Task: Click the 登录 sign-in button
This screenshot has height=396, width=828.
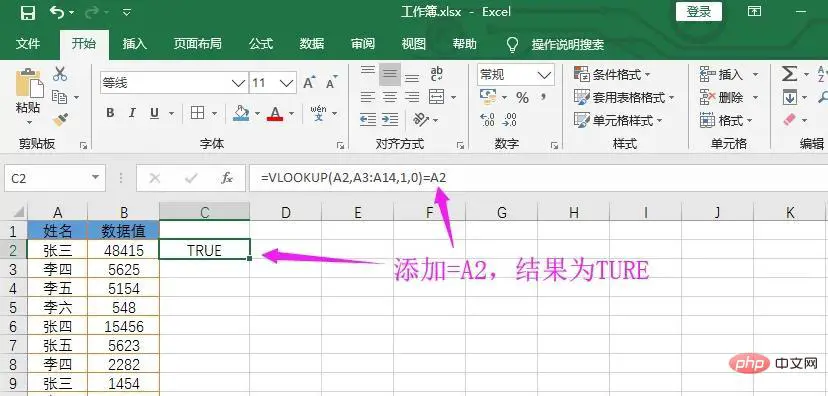Action: point(699,12)
